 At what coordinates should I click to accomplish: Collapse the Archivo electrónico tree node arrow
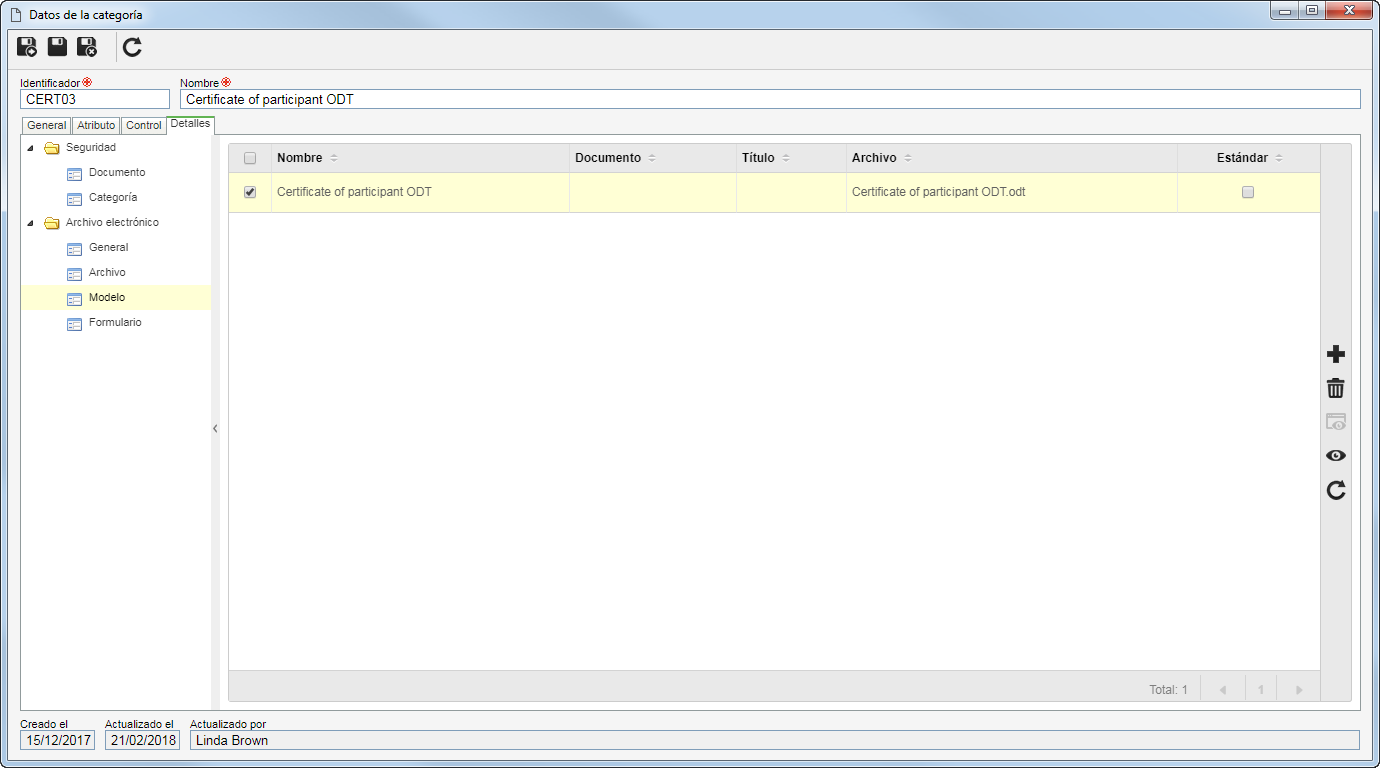pos(30,223)
